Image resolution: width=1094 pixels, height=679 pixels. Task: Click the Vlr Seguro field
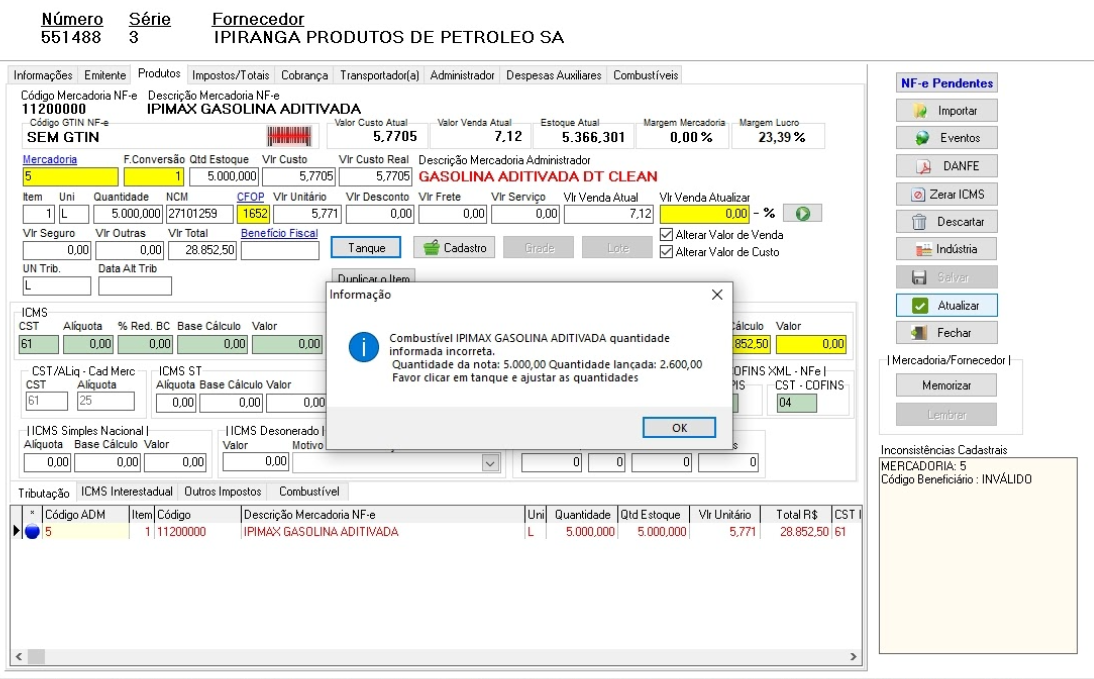[57, 250]
